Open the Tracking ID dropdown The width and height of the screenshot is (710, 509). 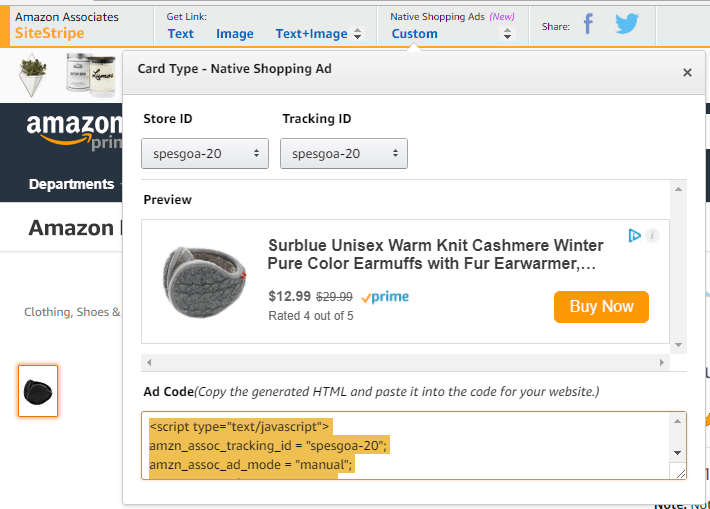pos(343,154)
